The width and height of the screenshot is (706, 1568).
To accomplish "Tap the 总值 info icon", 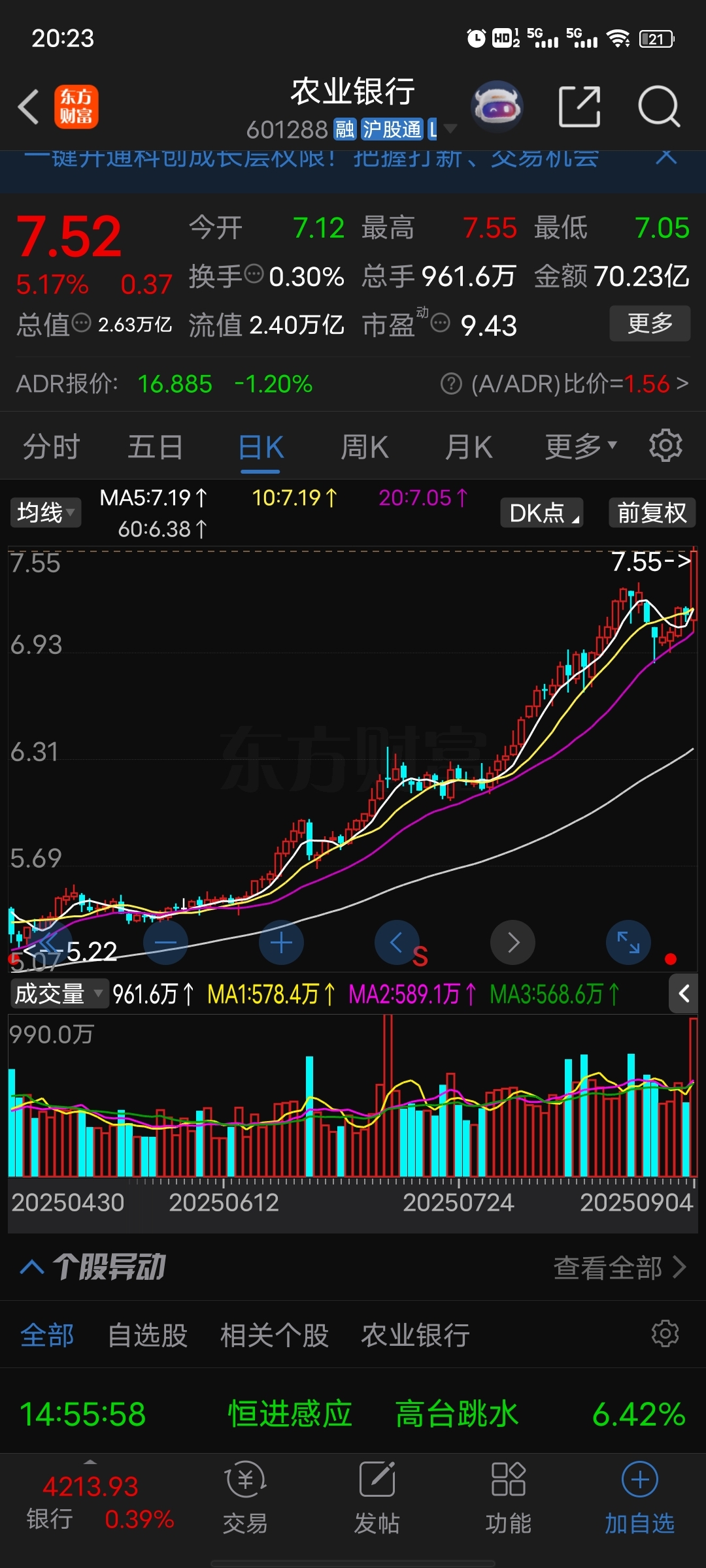I will (x=81, y=323).
